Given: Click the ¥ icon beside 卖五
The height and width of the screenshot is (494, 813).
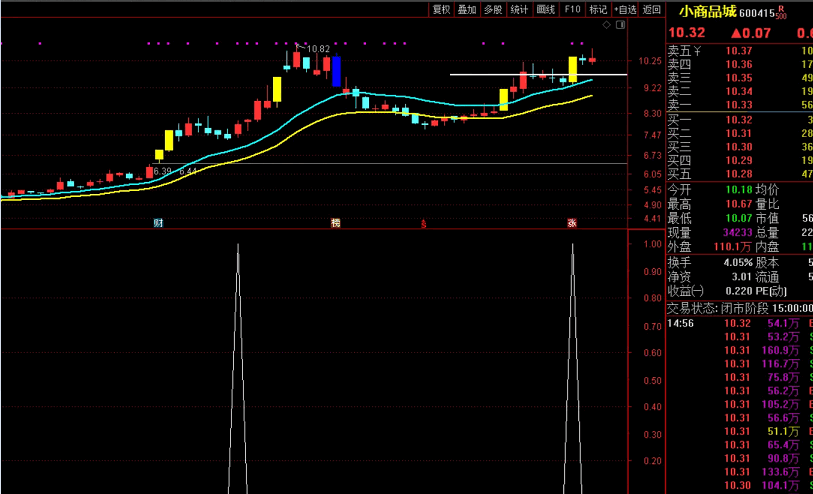Looking at the screenshot, I should tap(697, 51).
